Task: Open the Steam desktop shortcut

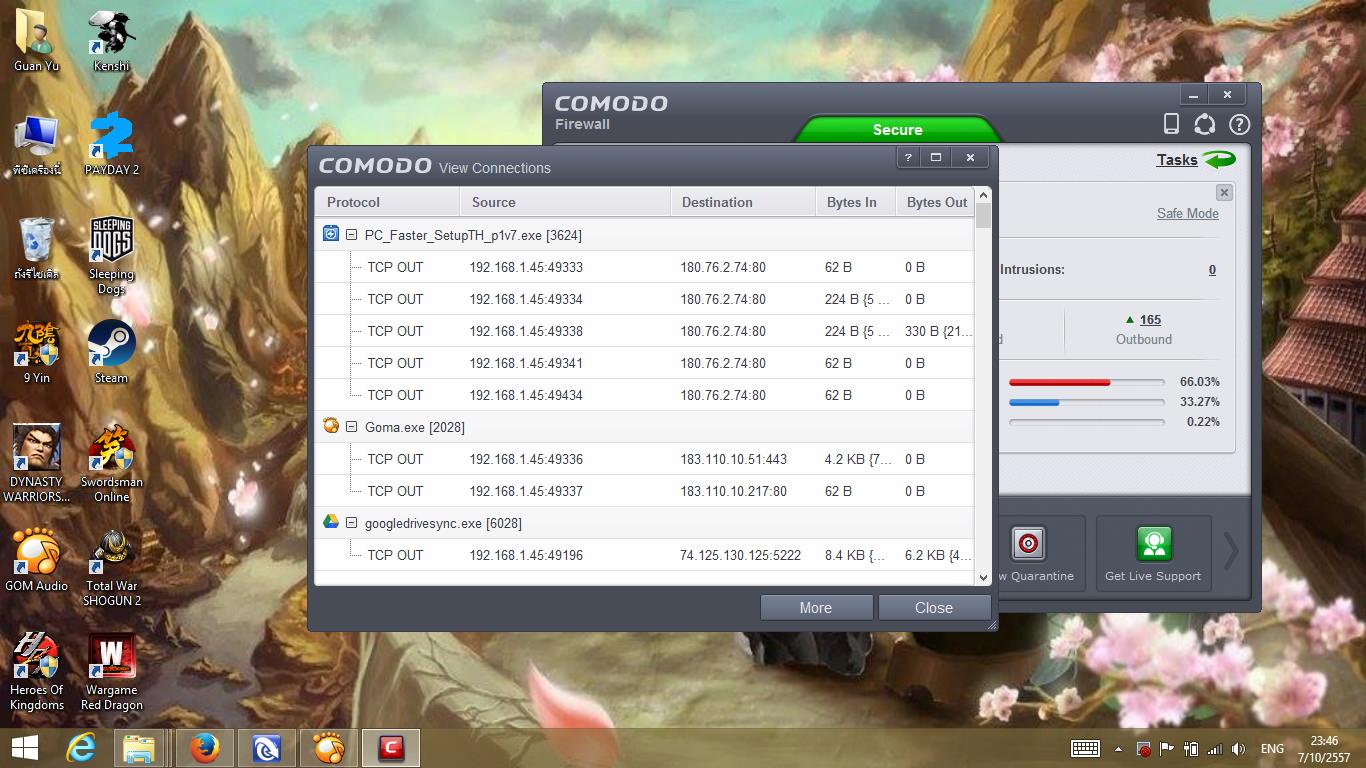Action: click(111, 352)
